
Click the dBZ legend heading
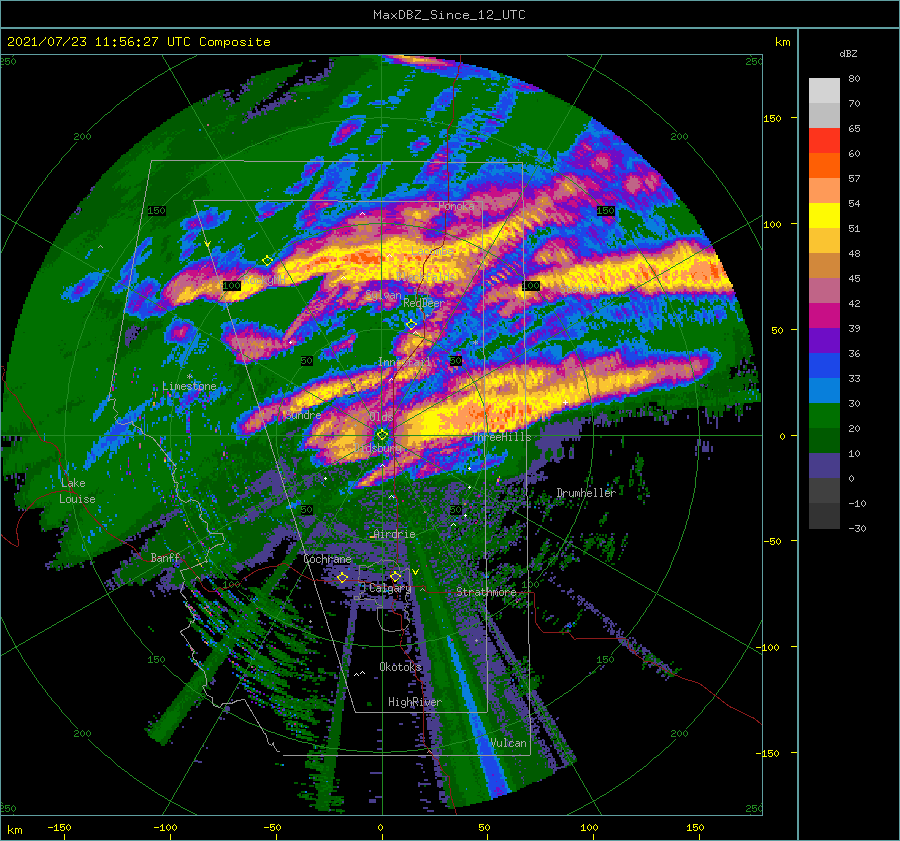click(x=848, y=54)
